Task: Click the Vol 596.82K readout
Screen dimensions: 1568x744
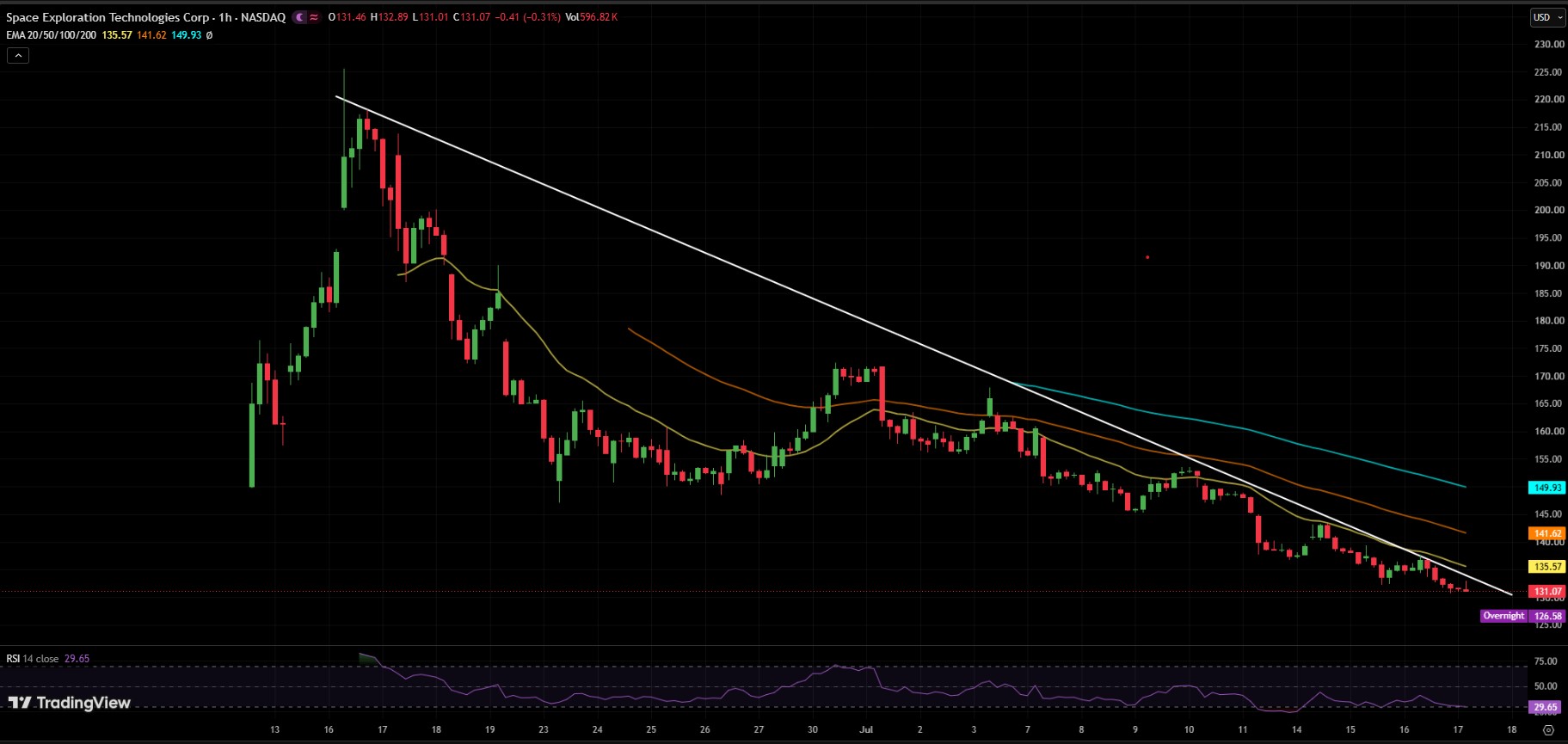Action: click(x=591, y=17)
